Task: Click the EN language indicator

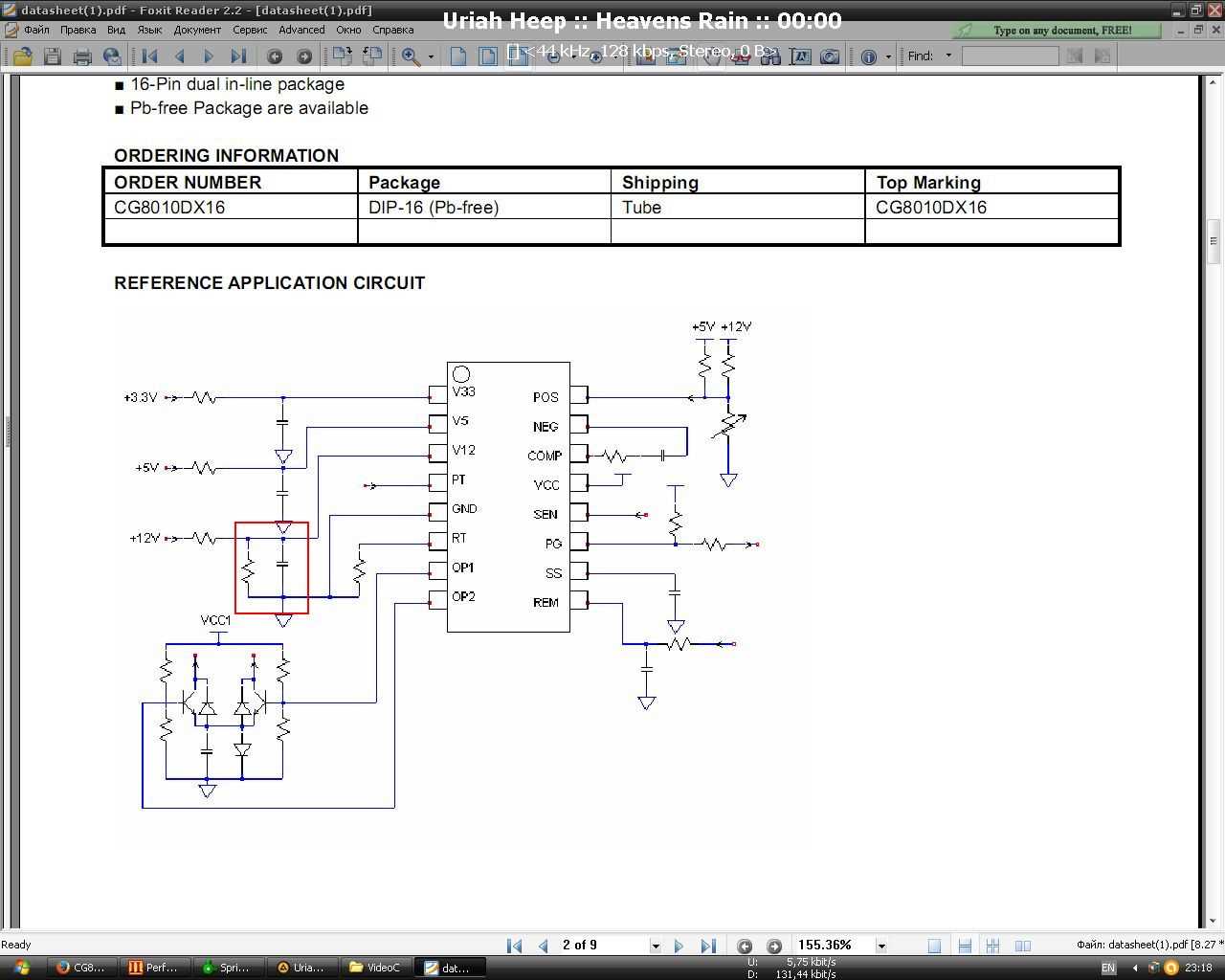Action: (1108, 968)
